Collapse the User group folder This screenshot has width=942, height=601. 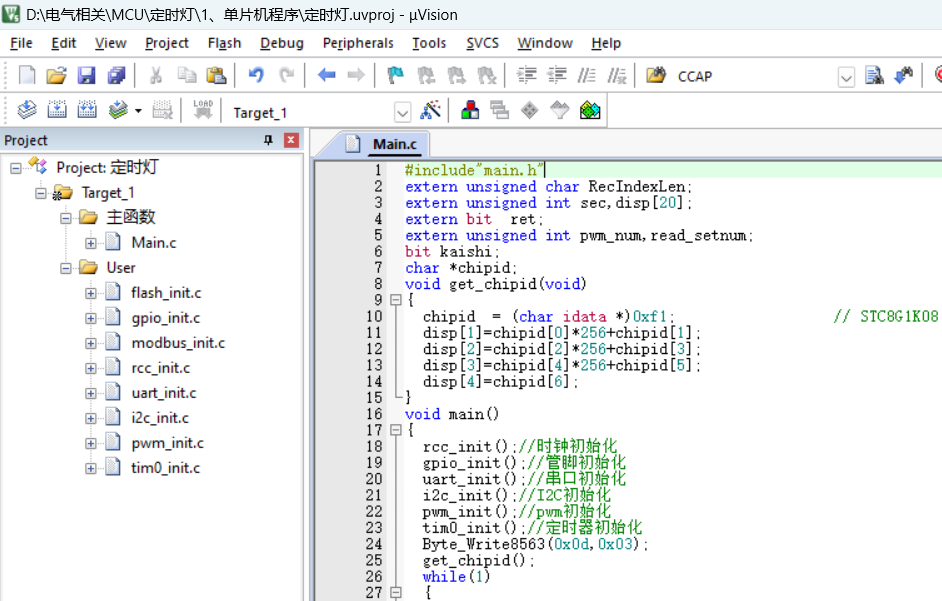(66, 268)
